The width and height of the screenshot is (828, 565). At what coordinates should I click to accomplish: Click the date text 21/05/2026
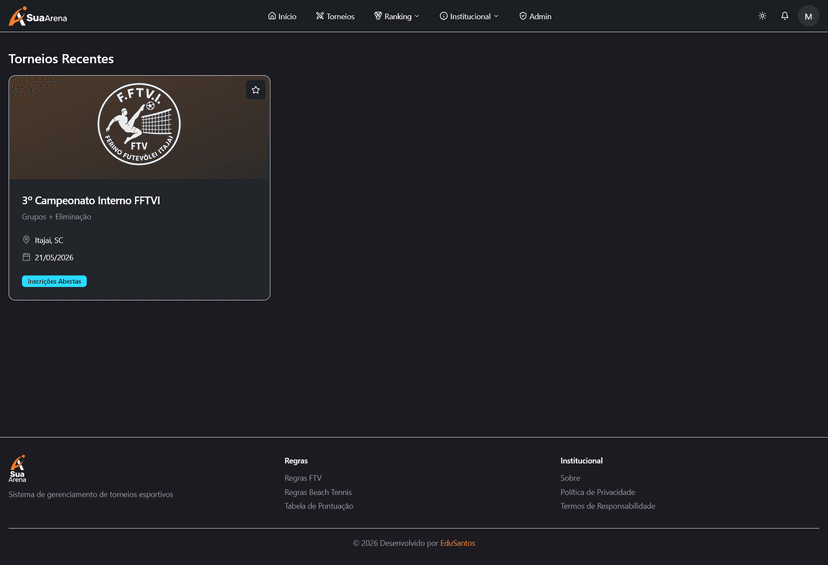pyautogui.click(x=54, y=258)
